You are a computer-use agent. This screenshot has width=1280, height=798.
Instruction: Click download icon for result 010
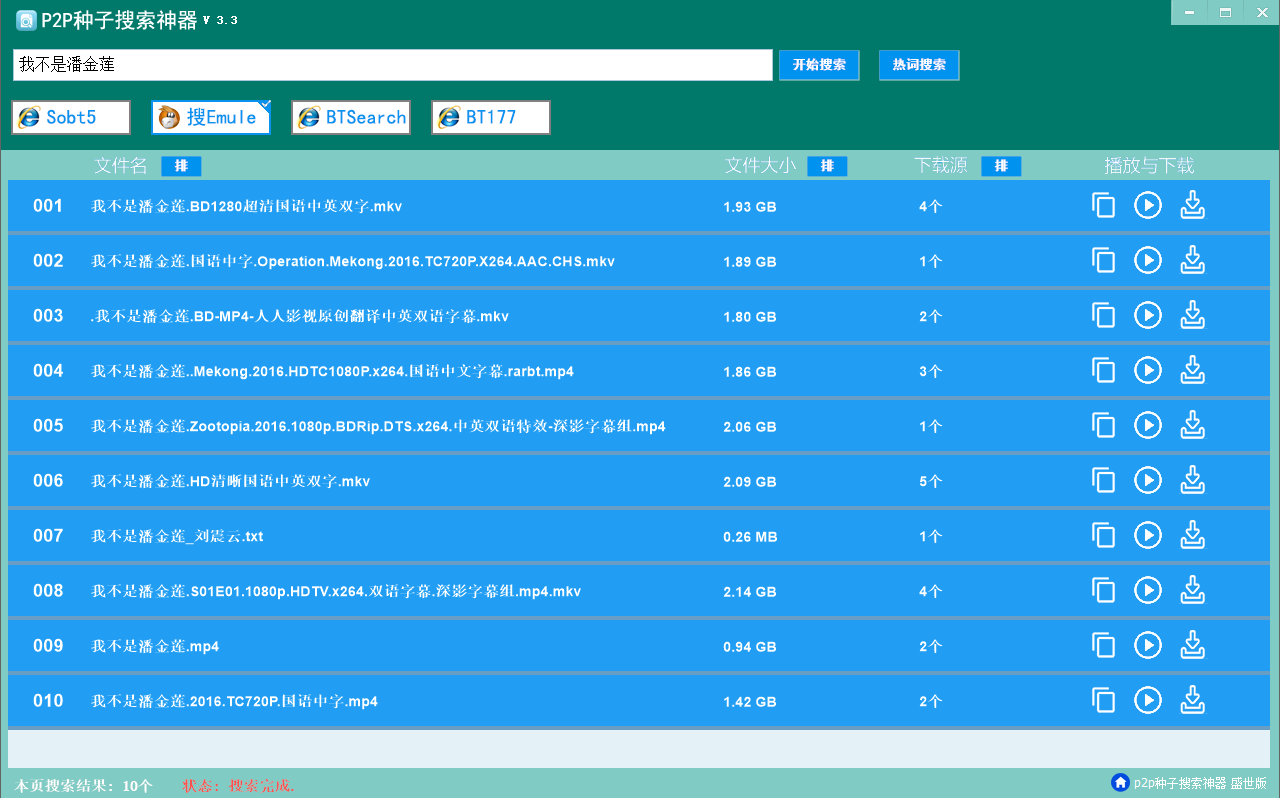(1192, 701)
